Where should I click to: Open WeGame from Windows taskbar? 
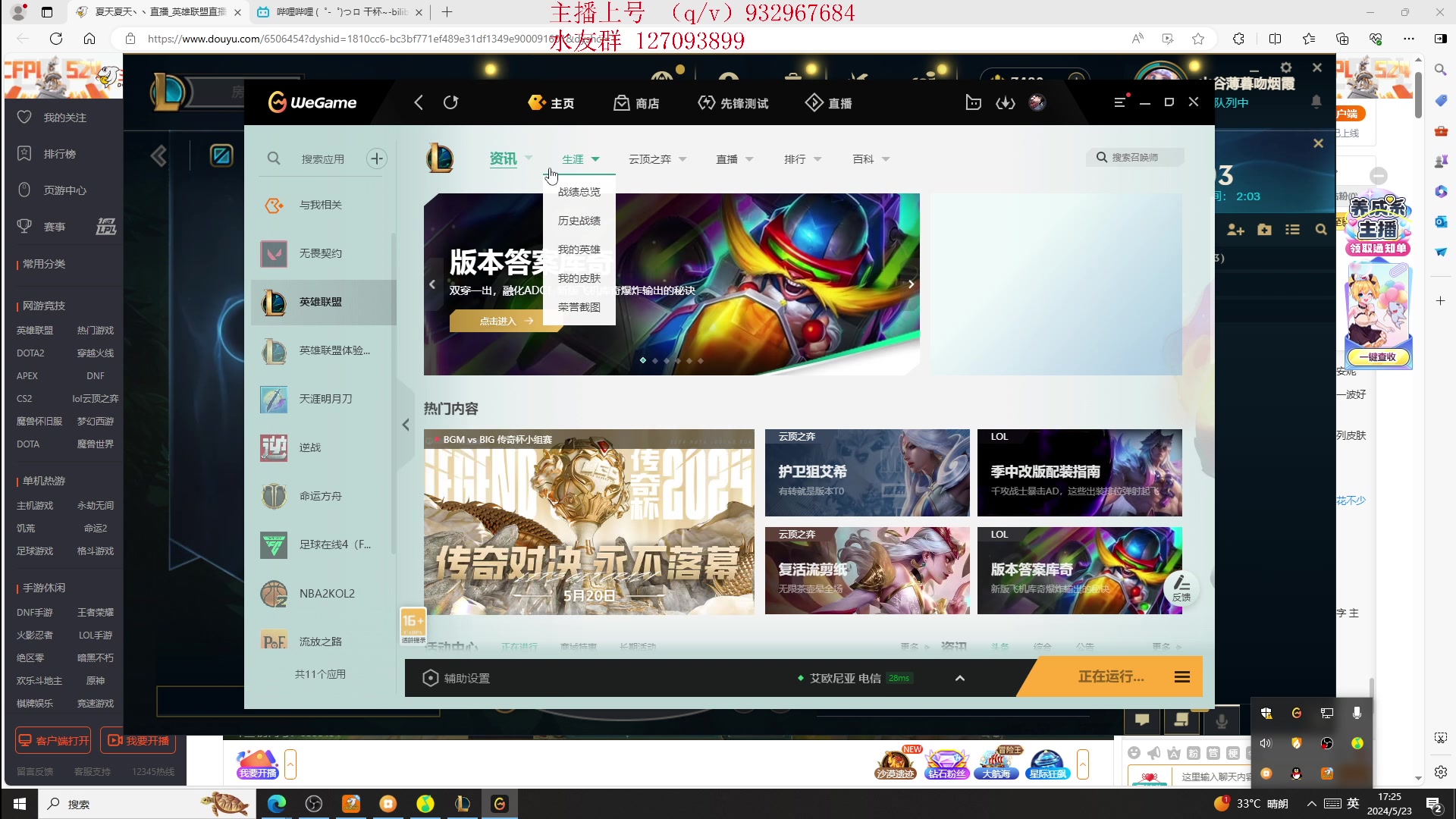500,804
